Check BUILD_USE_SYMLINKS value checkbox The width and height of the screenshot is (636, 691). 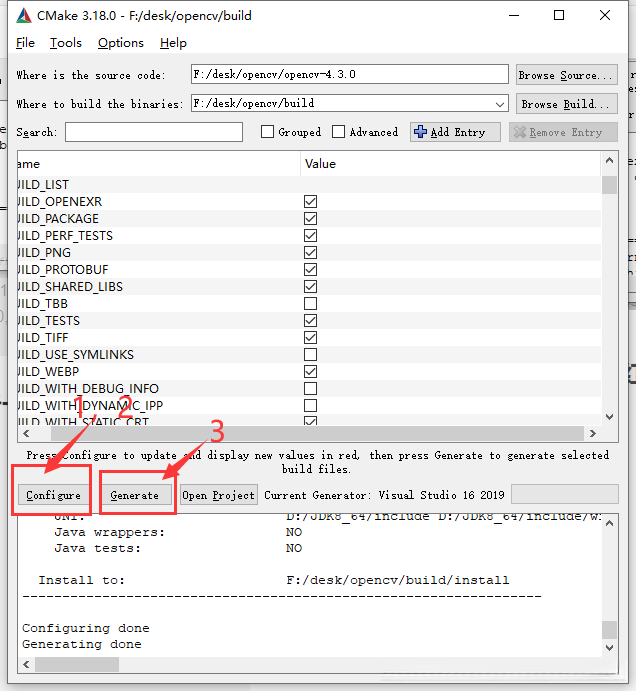[x=310, y=354]
